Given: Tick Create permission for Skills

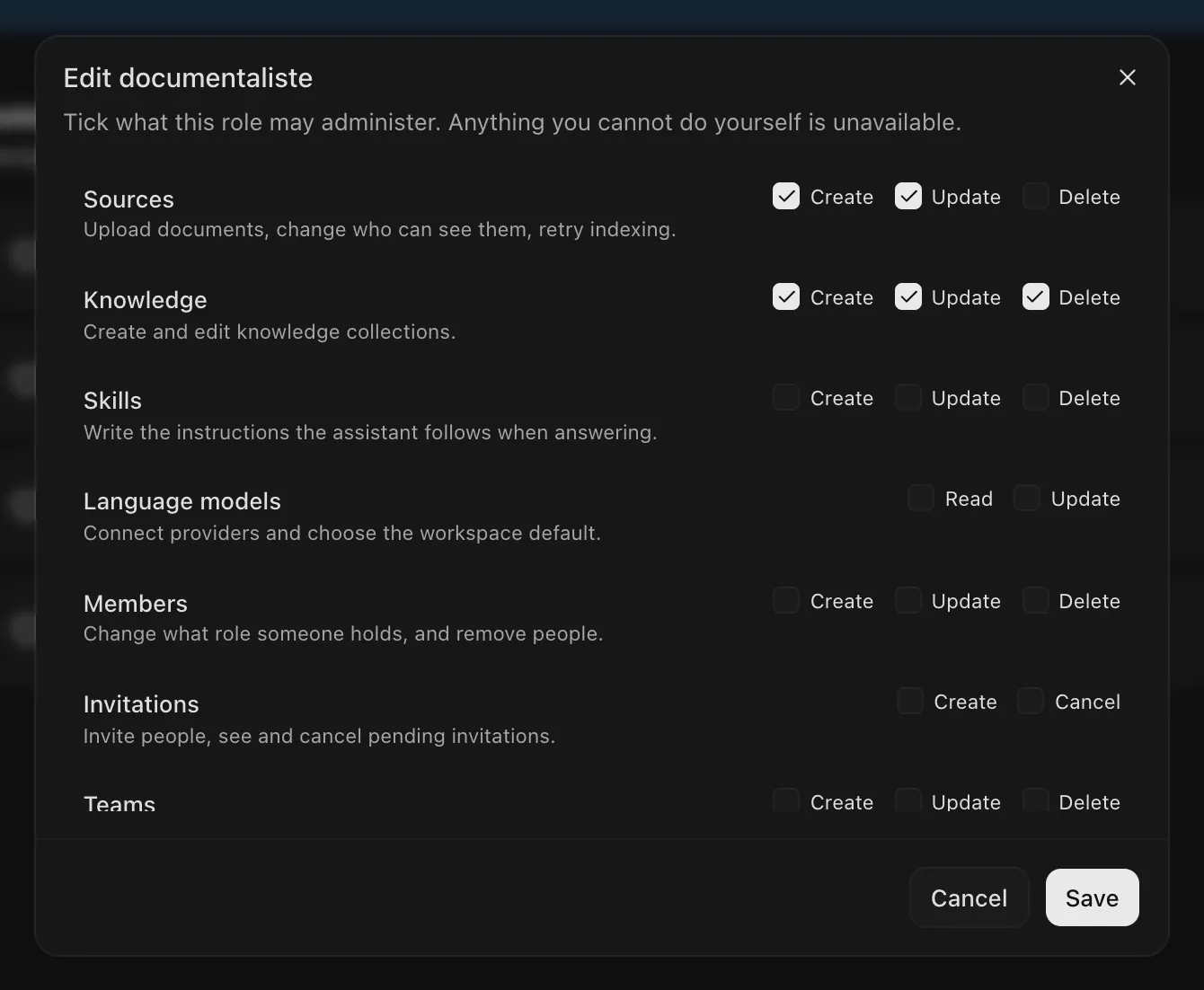Looking at the screenshot, I should click(786, 398).
